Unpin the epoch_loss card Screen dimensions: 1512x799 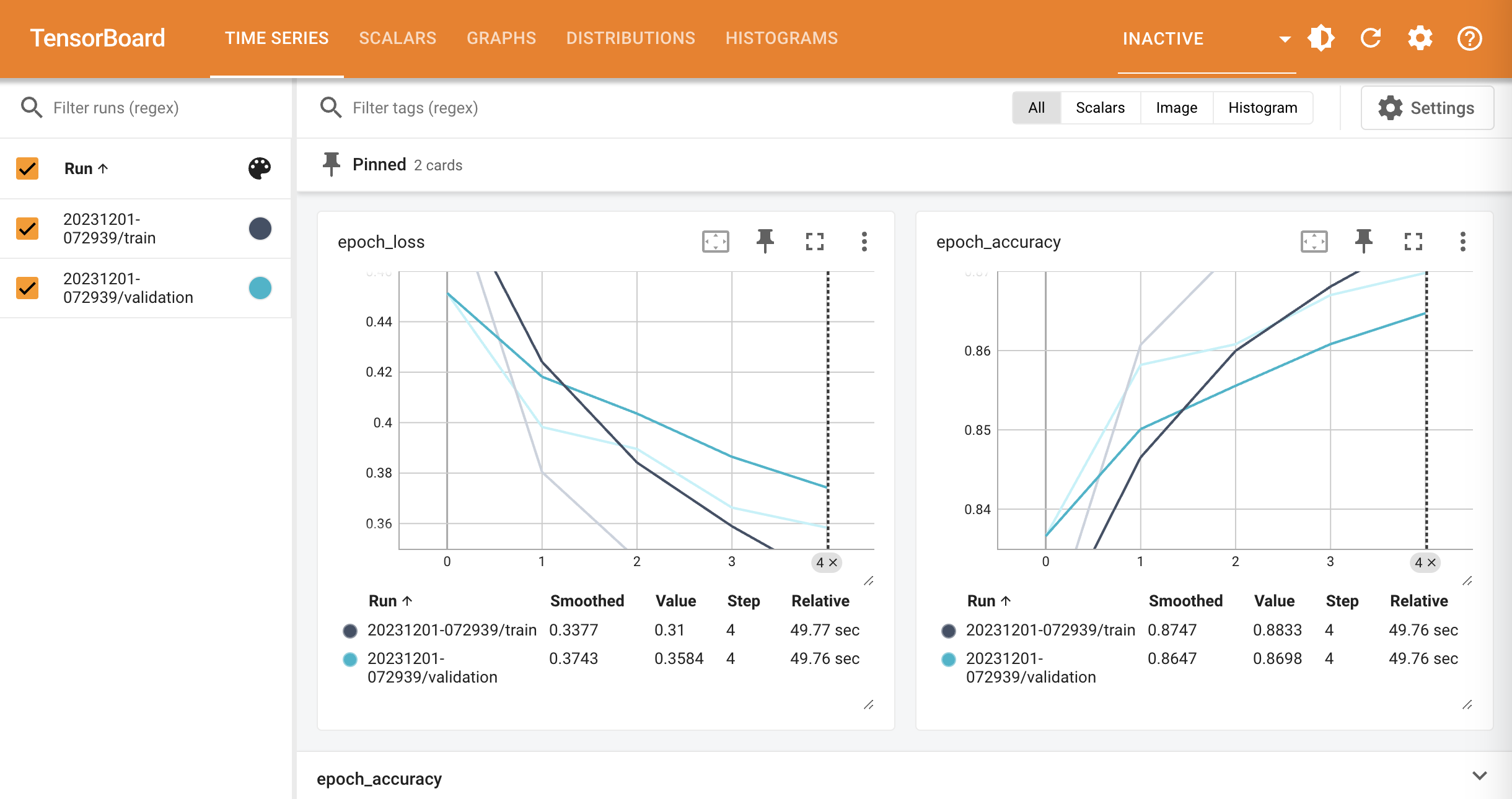[x=765, y=242]
